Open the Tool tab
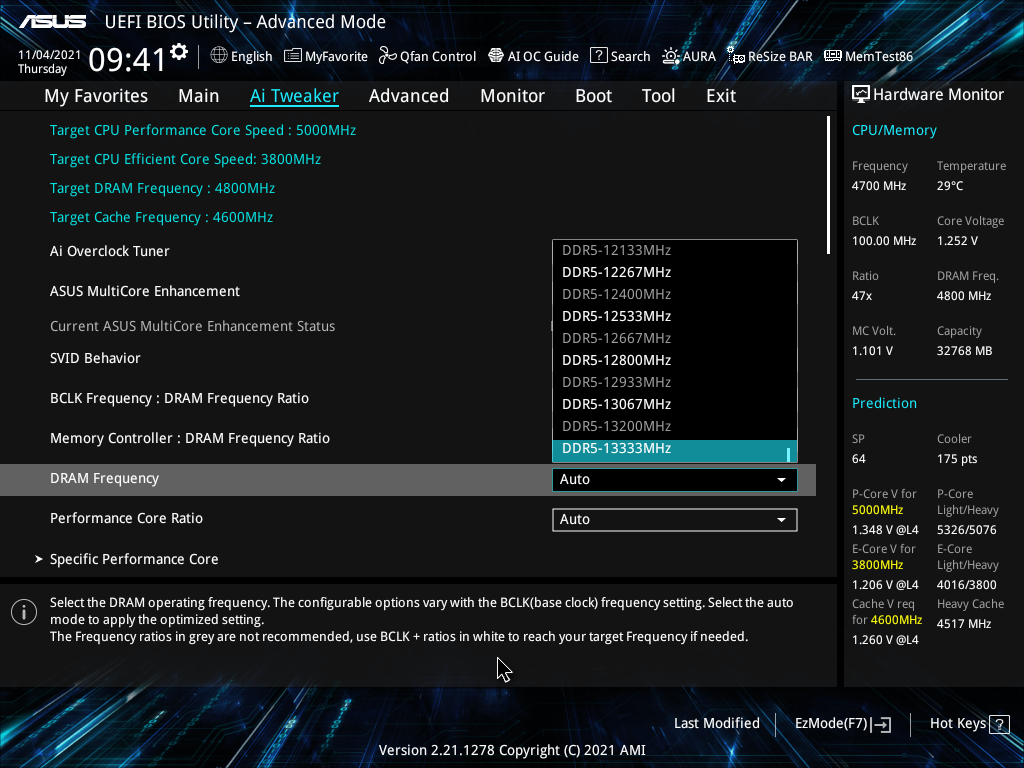Viewport: 1024px width, 768px height. (658, 96)
